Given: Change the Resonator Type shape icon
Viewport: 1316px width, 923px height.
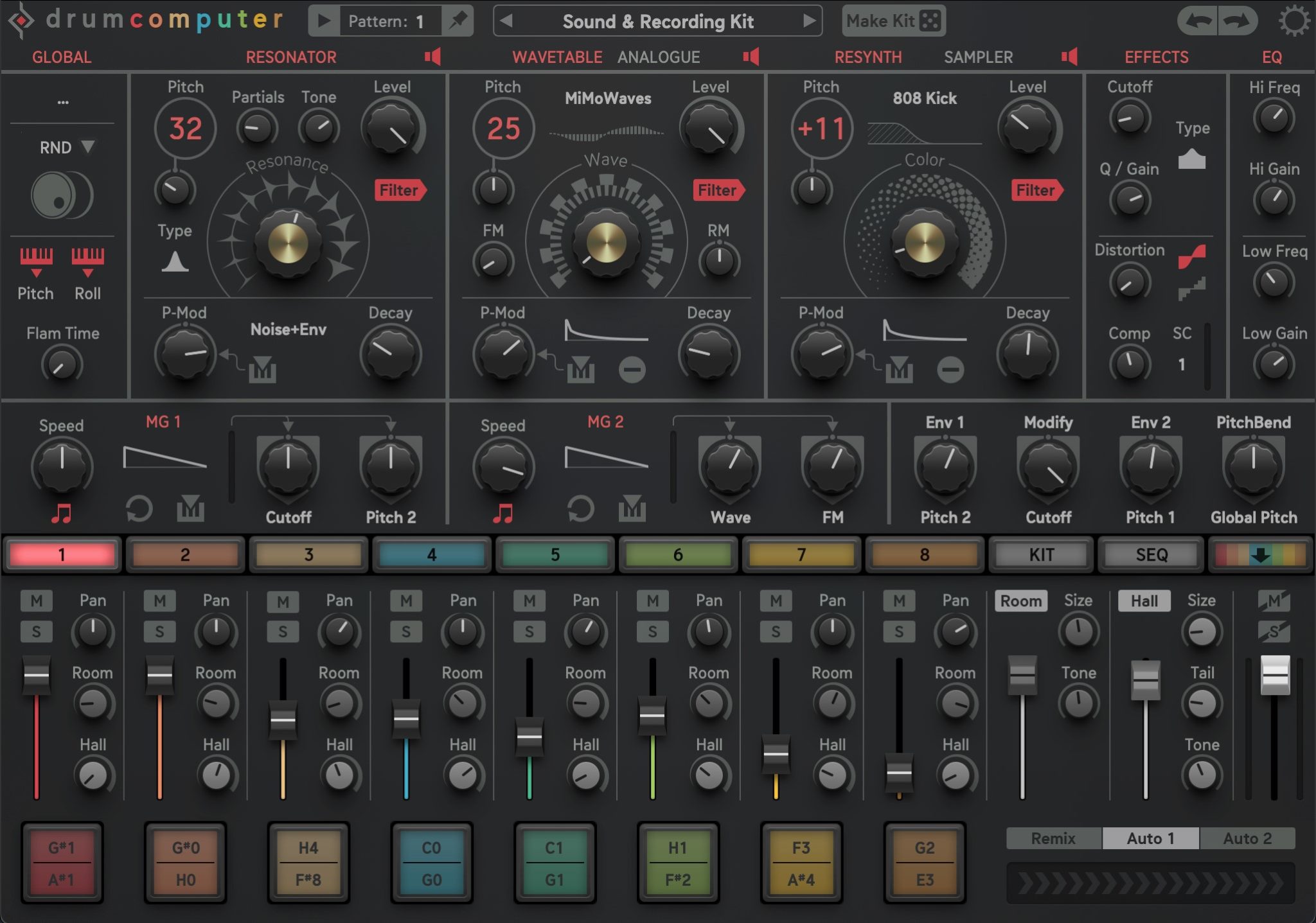Looking at the screenshot, I should (x=175, y=261).
